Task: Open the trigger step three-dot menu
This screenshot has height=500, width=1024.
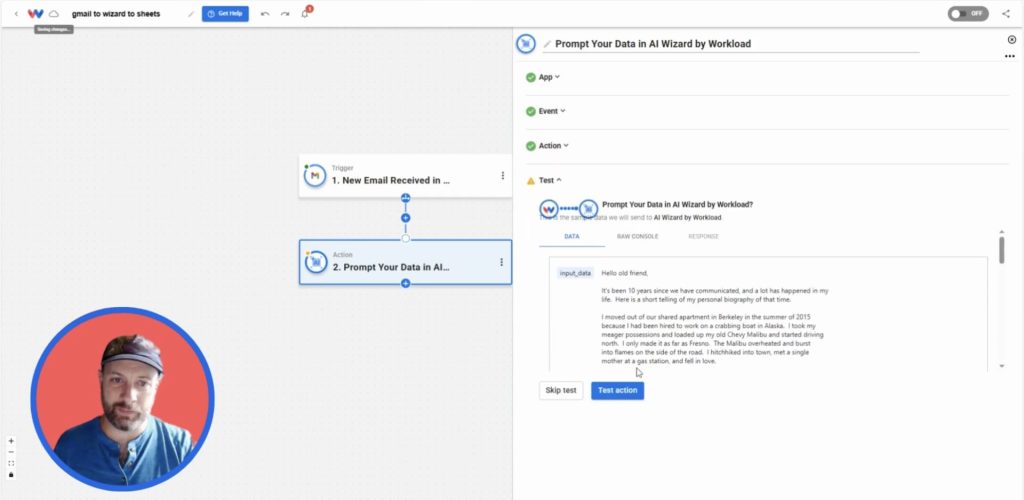Action: pos(502,176)
